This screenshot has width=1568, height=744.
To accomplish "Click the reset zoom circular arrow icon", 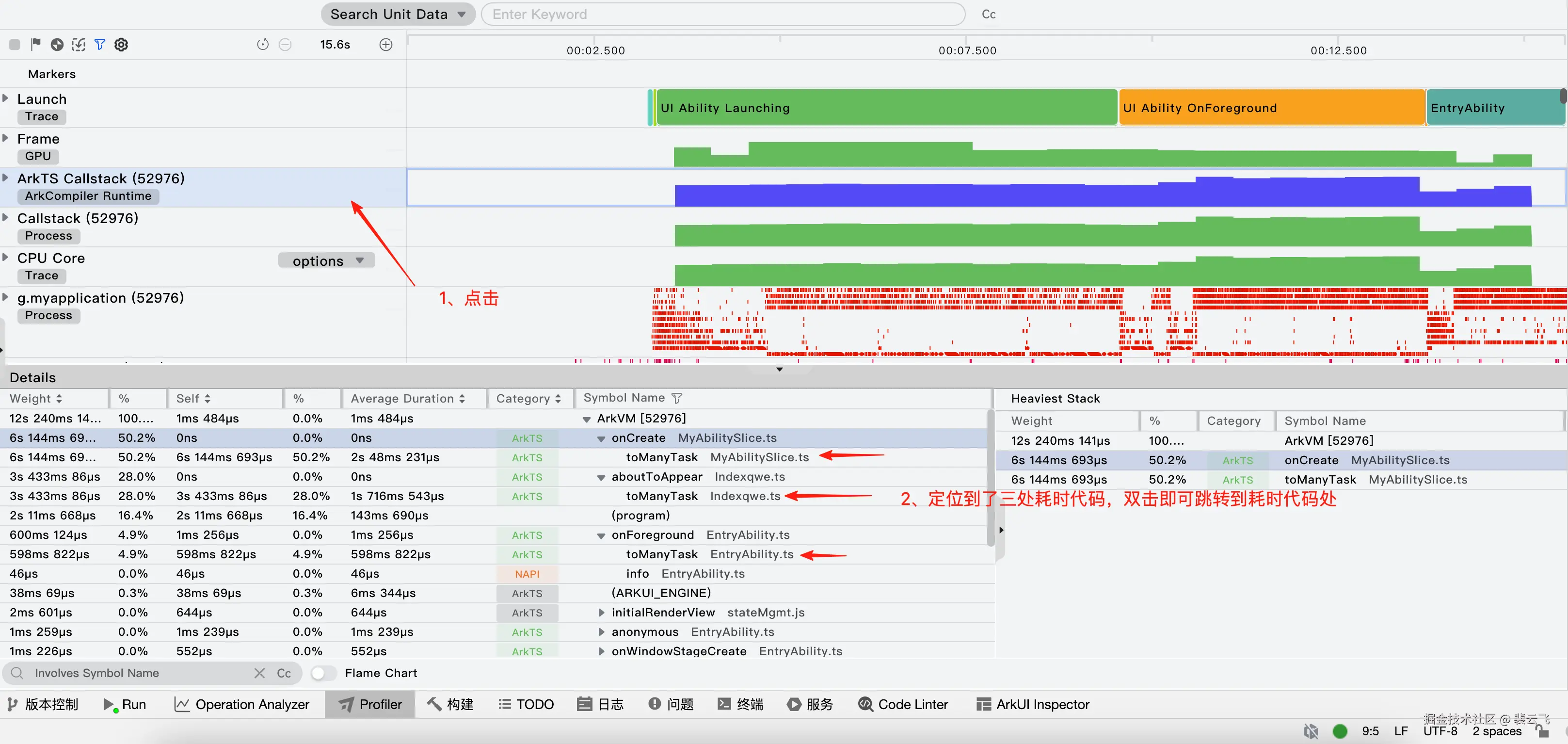I will tap(262, 45).
